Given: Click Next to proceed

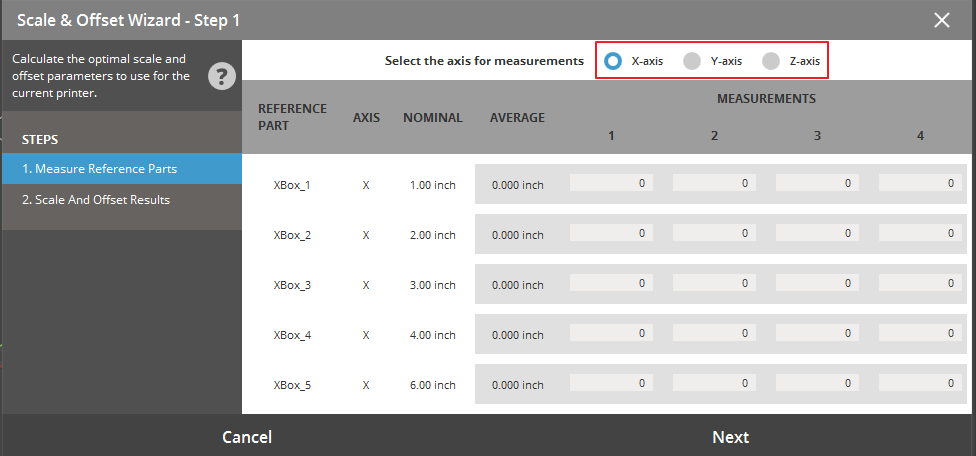Looking at the screenshot, I should click(730, 437).
